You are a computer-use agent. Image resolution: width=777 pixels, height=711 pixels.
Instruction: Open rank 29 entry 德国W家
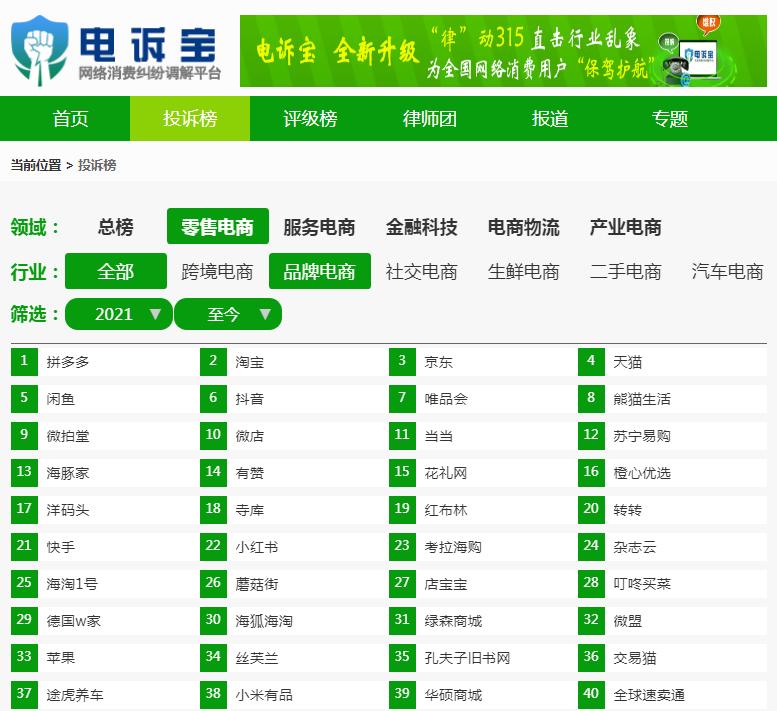(x=73, y=621)
